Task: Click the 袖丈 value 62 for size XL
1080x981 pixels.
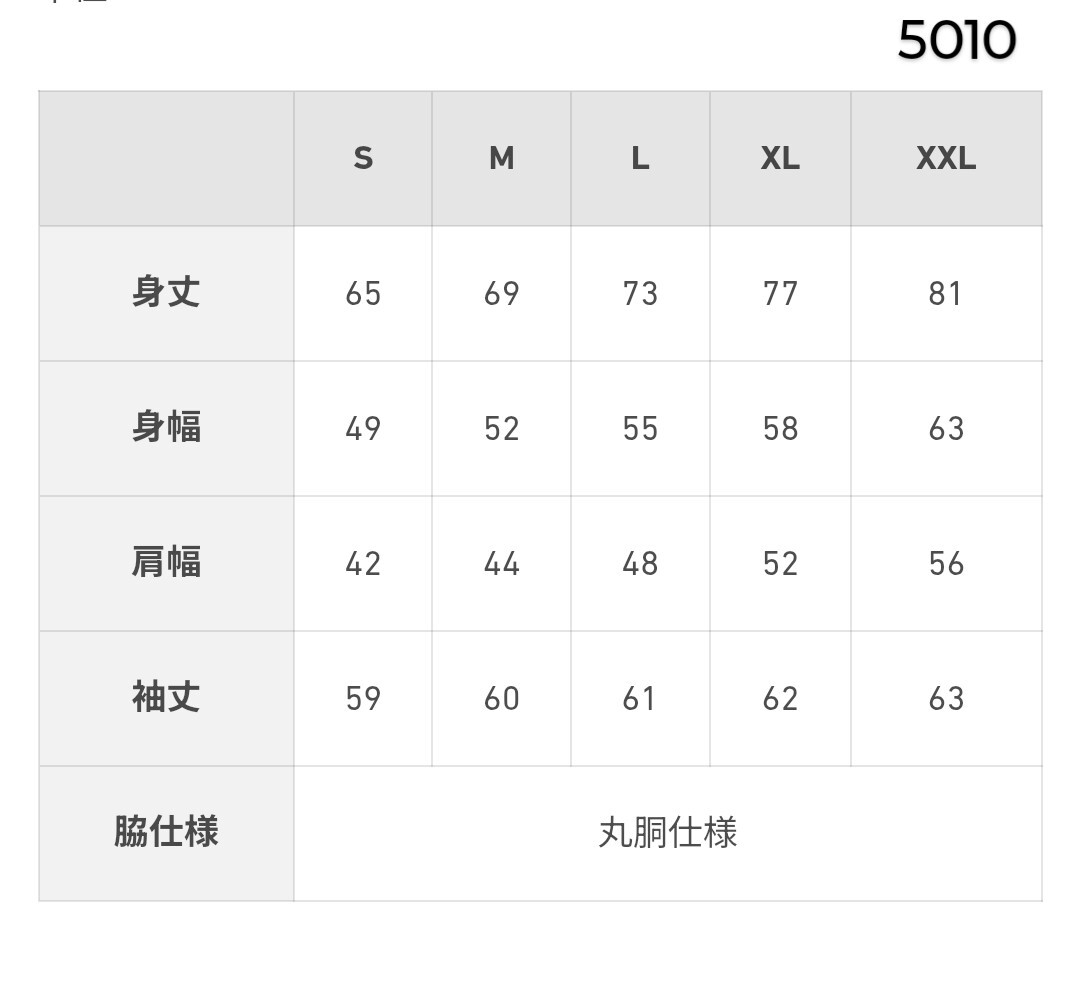Action: [x=780, y=698]
